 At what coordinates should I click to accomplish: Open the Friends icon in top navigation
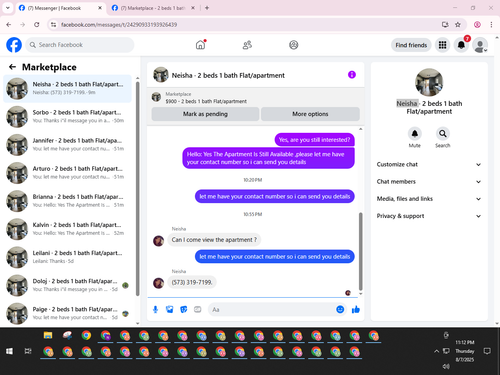pos(247,45)
